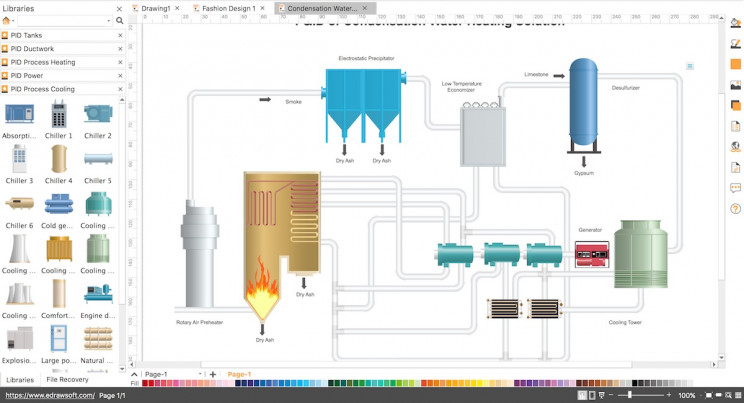This screenshot has width=744, height=403.
Task: Switch to the Drawing1 tab
Action: pos(156,8)
